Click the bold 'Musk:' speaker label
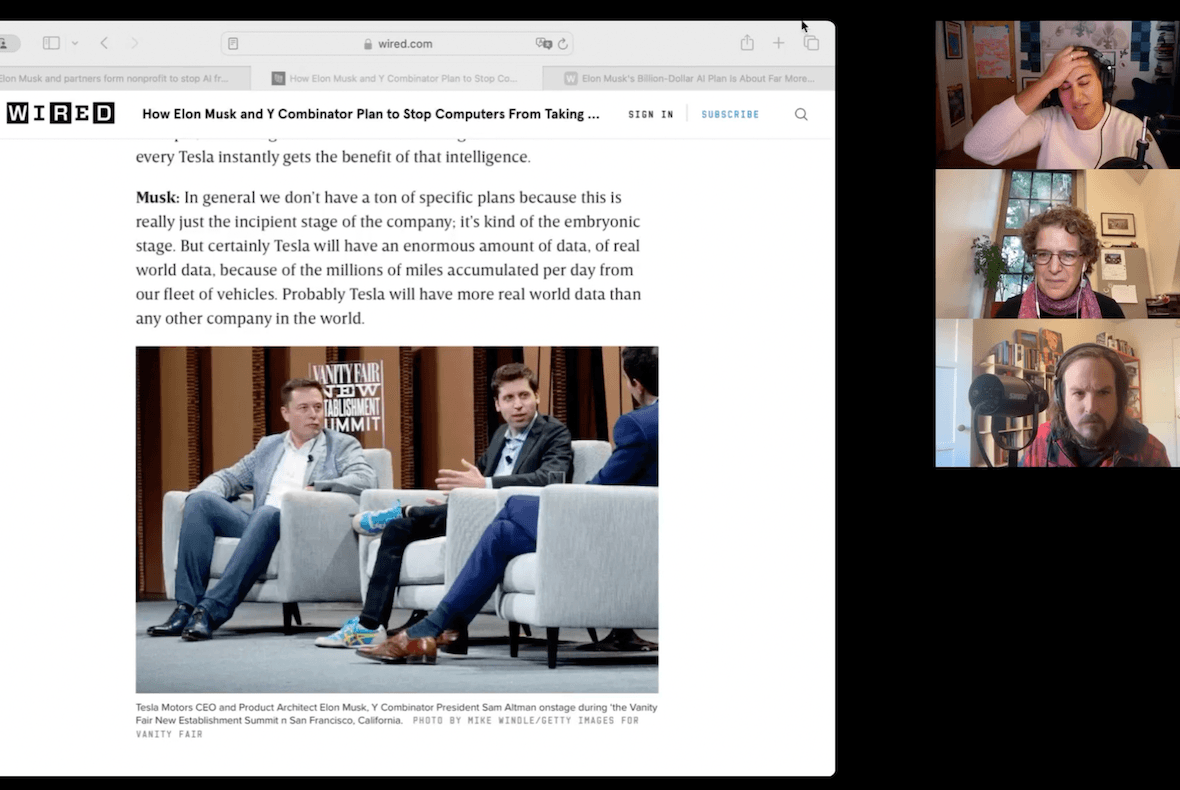The image size is (1180, 790). (157, 197)
